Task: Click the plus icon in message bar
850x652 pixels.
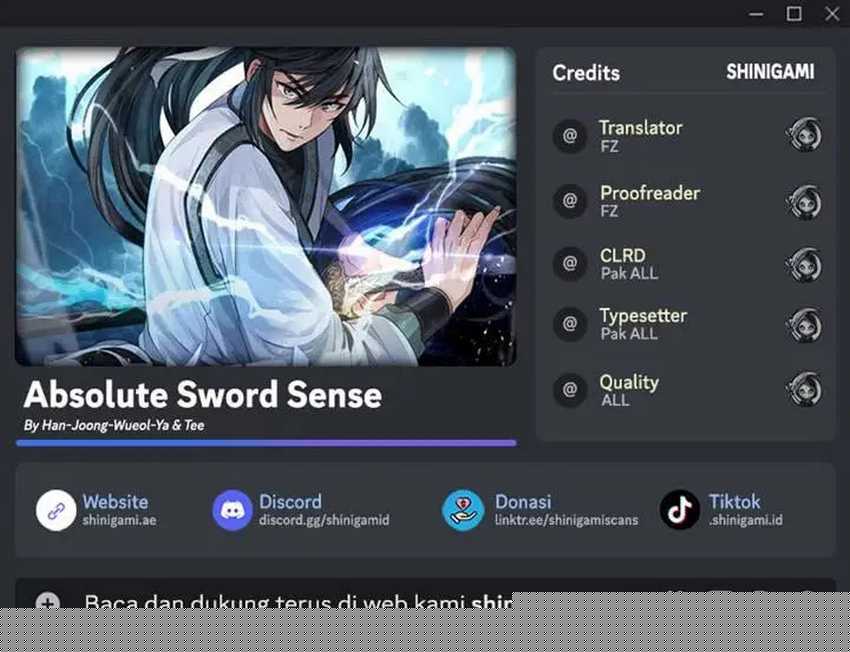Action: coord(48,603)
